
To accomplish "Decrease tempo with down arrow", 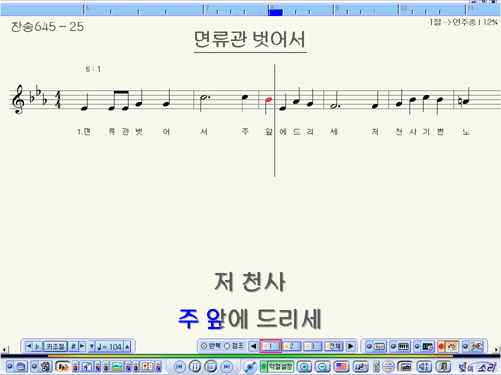I will [92, 347].
